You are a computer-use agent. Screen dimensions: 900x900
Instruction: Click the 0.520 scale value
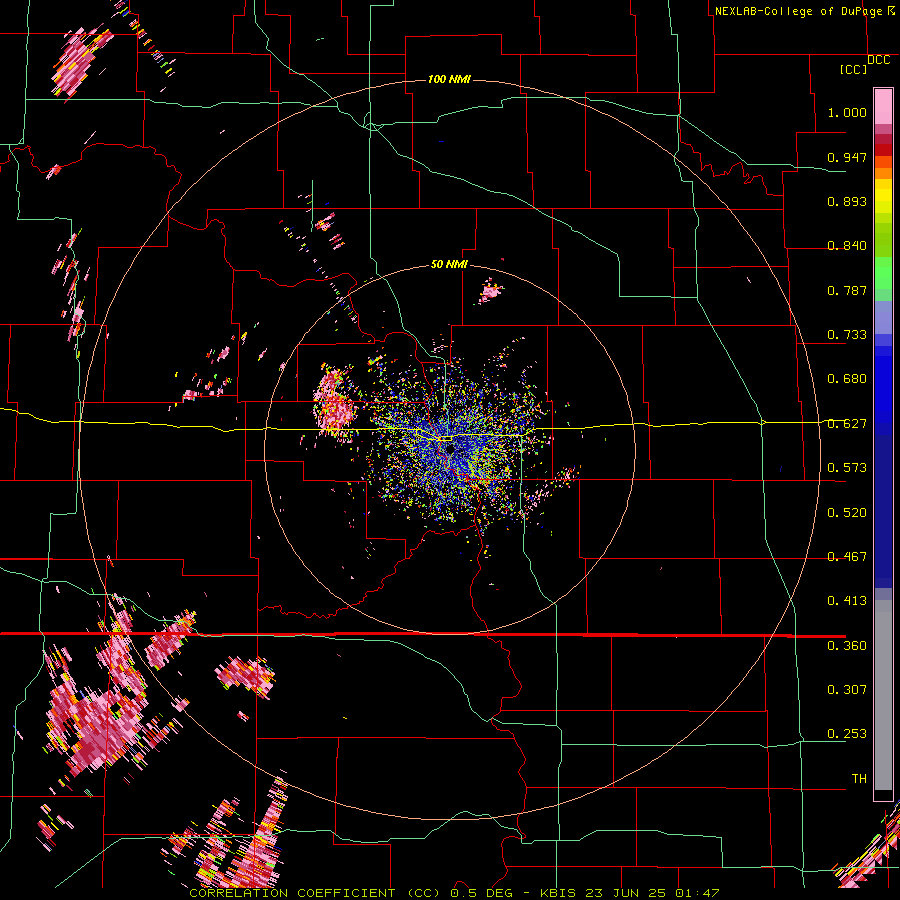point(847,512)
